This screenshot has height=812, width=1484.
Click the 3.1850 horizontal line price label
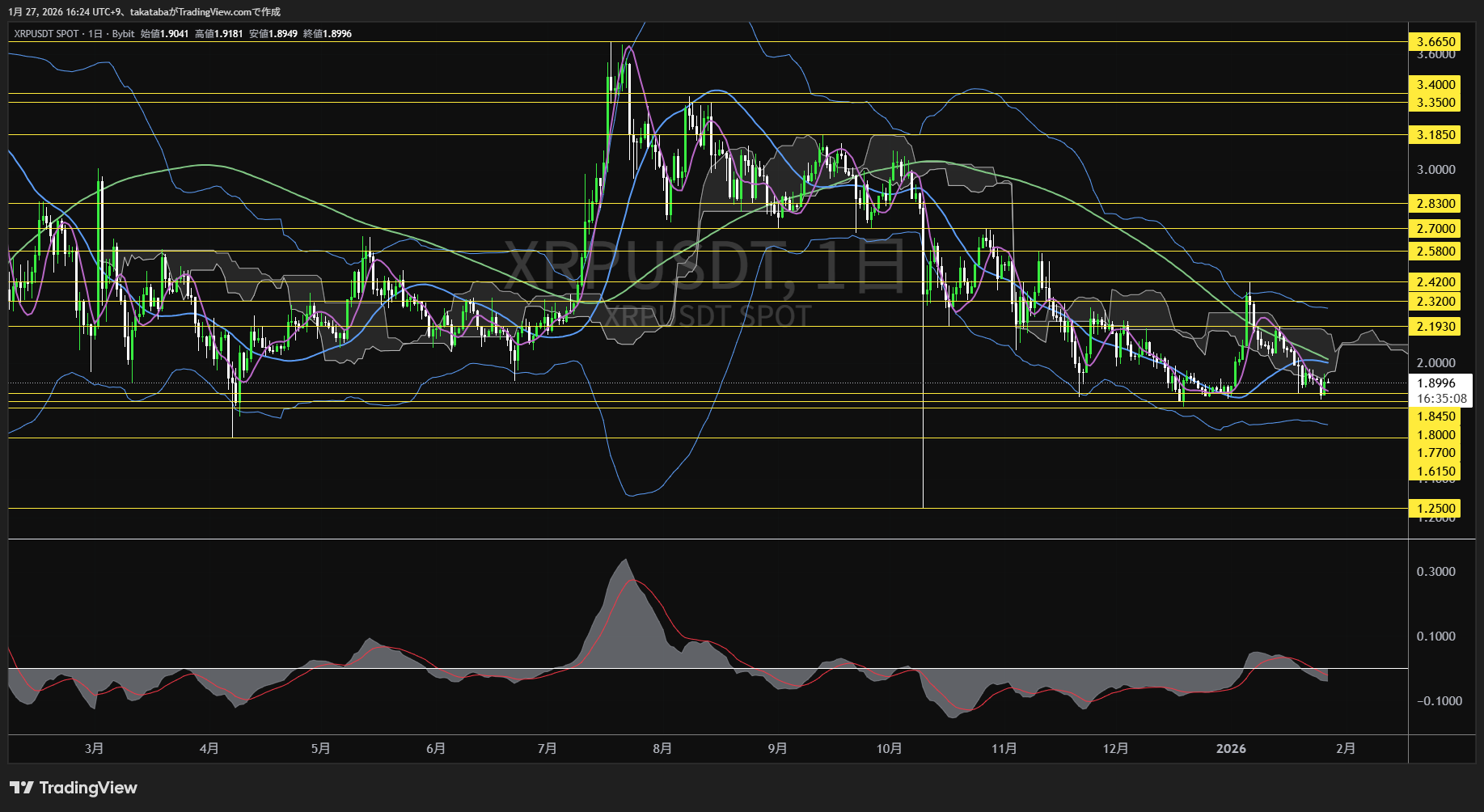pos(1435,135)
